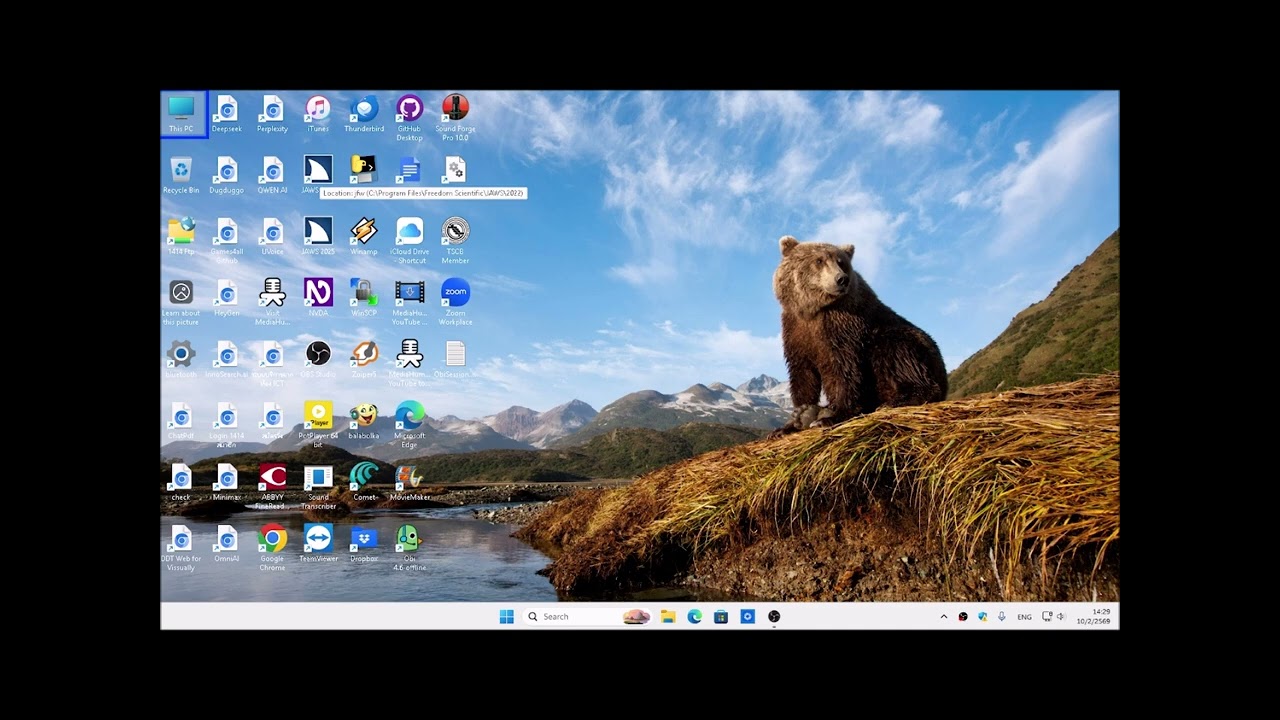Select the QWEN AI shortcut icon
This screenshot has width=1280, height=720.
(272, 175)
